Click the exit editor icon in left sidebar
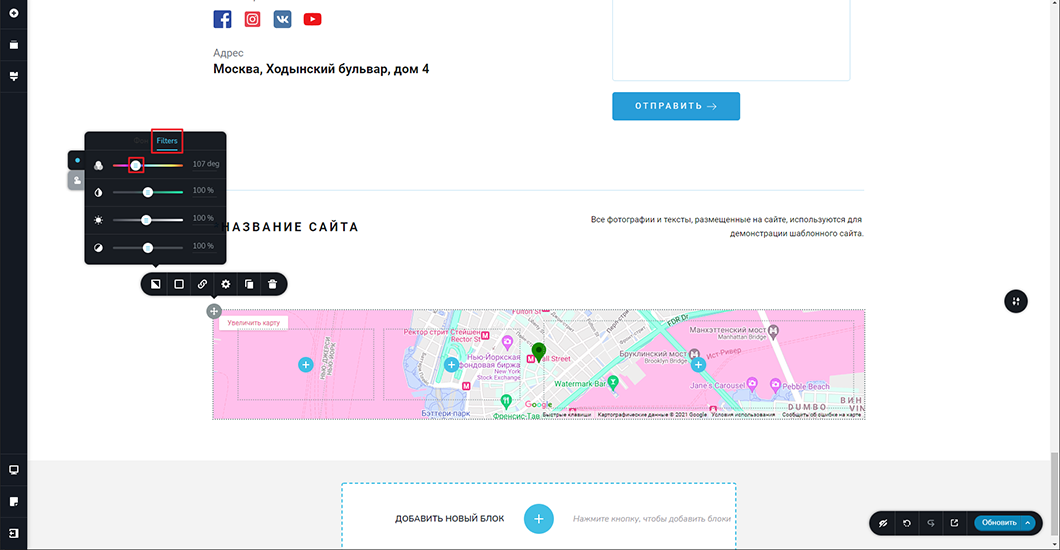Viewport: 1060px width, 550px height. 14,533
